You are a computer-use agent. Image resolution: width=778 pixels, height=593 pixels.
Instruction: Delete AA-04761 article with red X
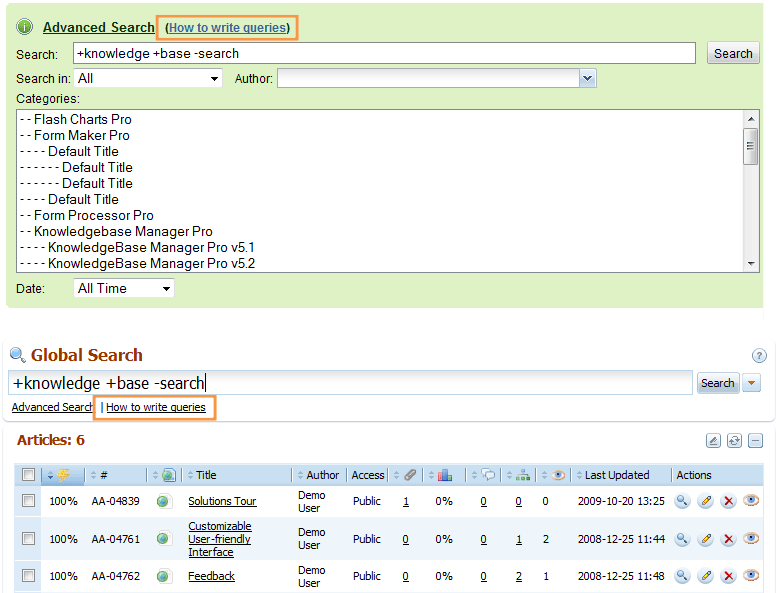[728, 538]
